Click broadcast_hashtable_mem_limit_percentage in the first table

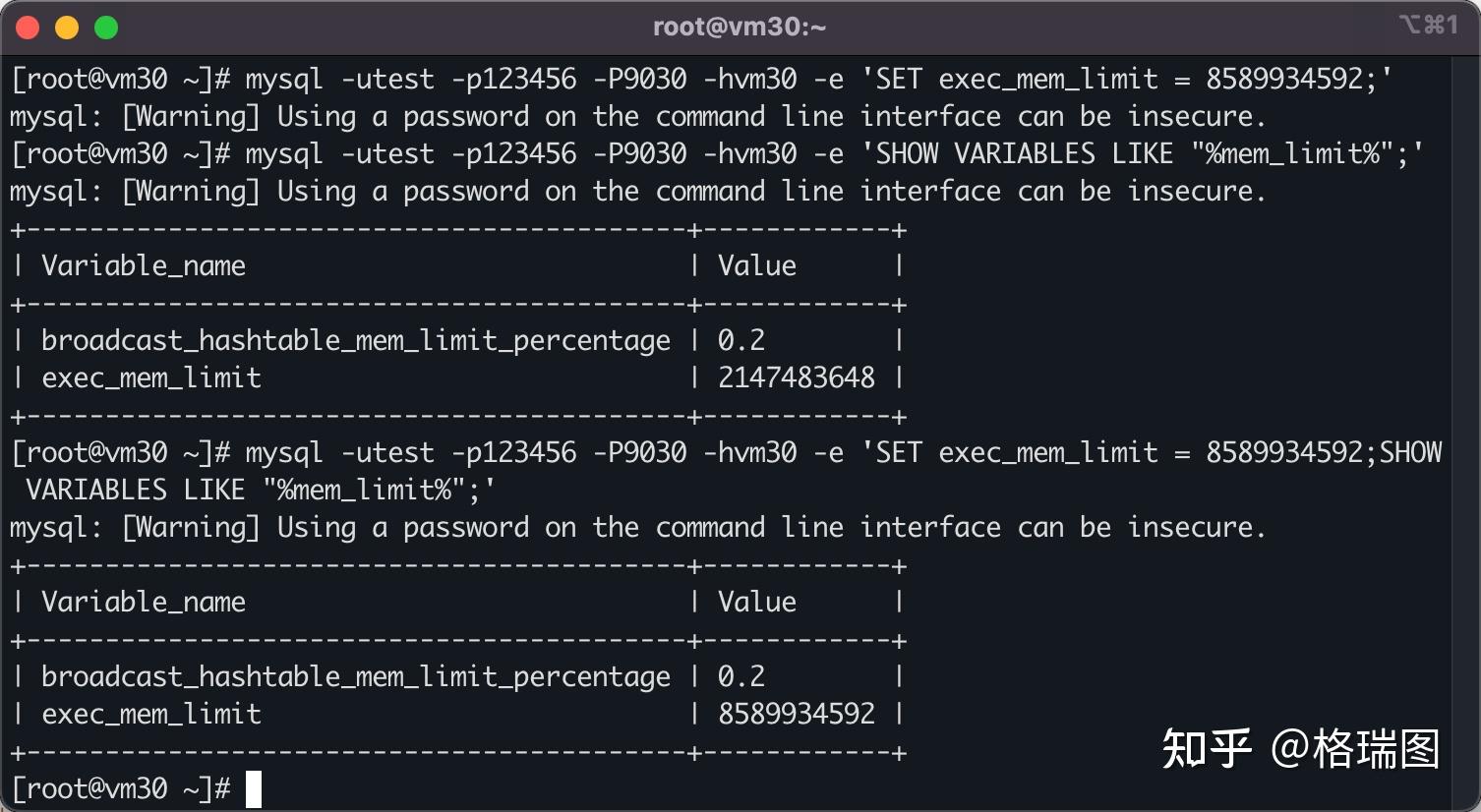click(x=356, y=341)
